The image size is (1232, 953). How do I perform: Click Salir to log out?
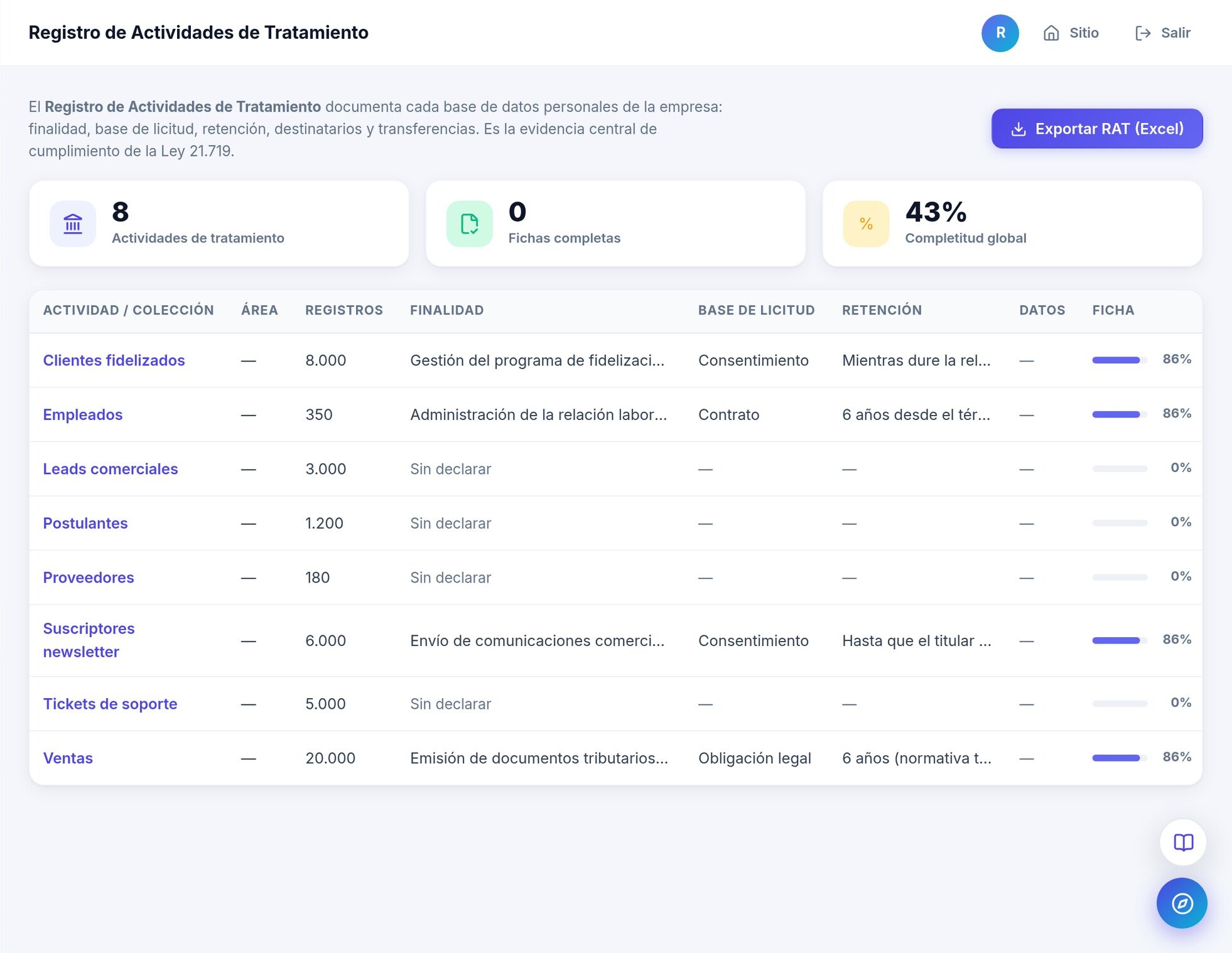point(1163,33)
